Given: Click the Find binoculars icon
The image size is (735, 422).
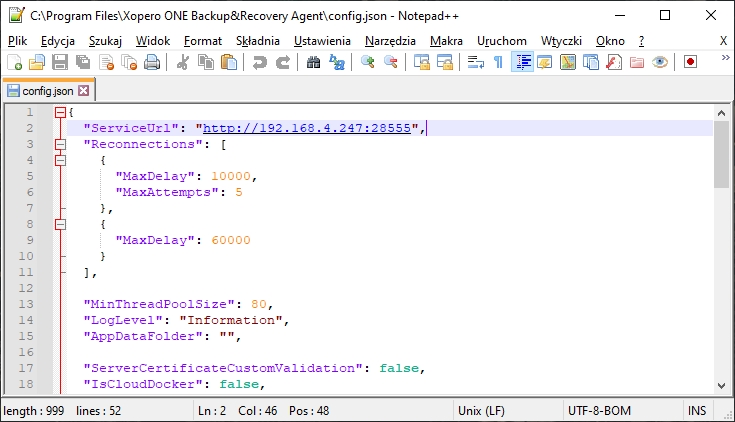Looking at the screenshot, I should click(313, 62).
